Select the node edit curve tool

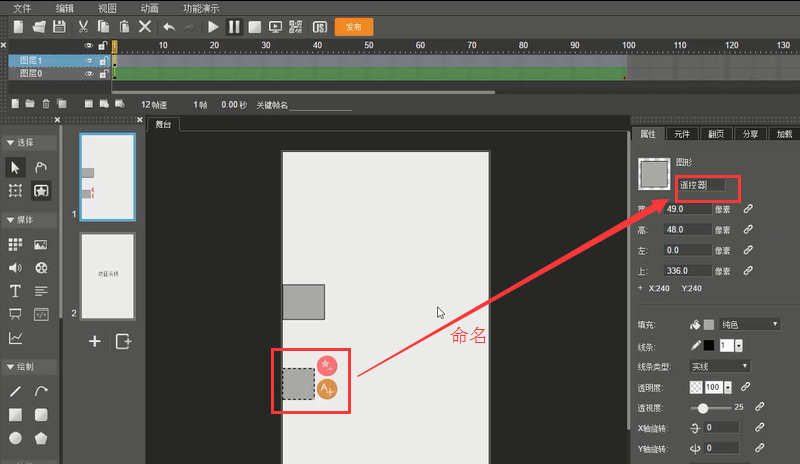point(41,167)
